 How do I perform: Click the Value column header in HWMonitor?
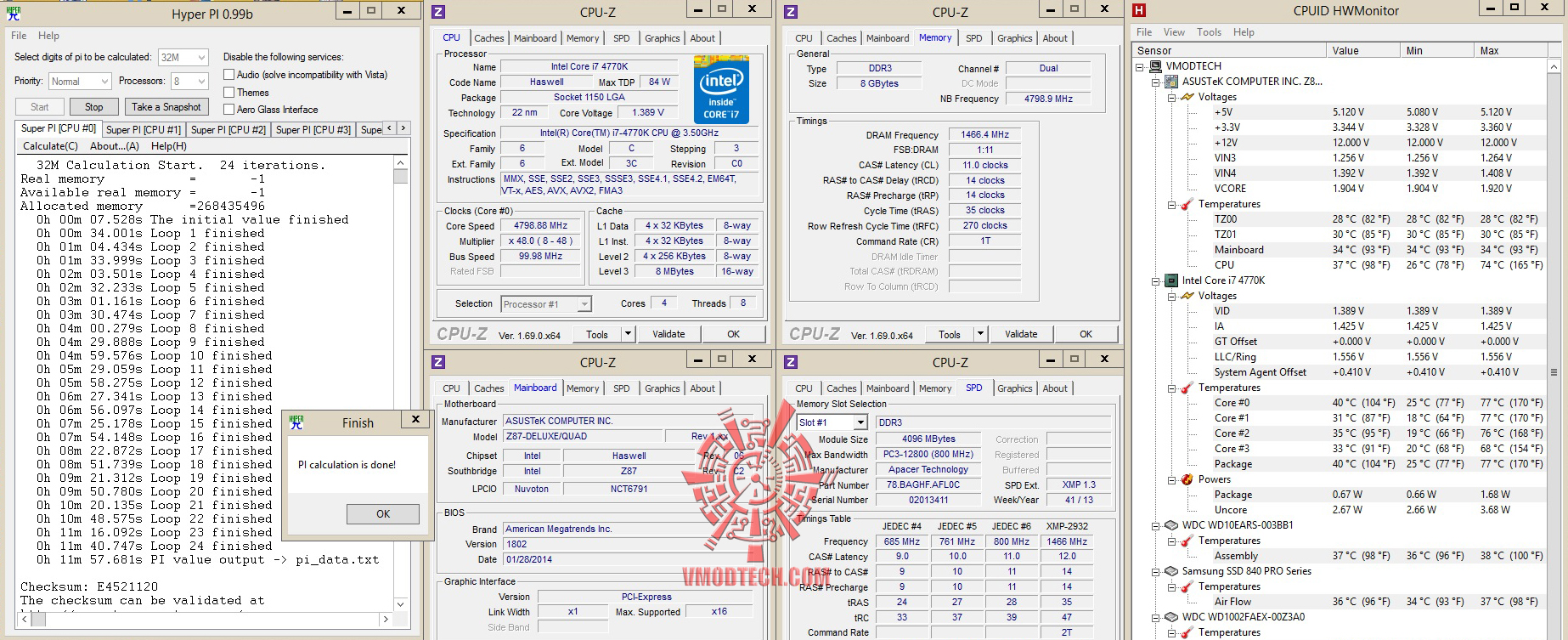click(1364, 50)
